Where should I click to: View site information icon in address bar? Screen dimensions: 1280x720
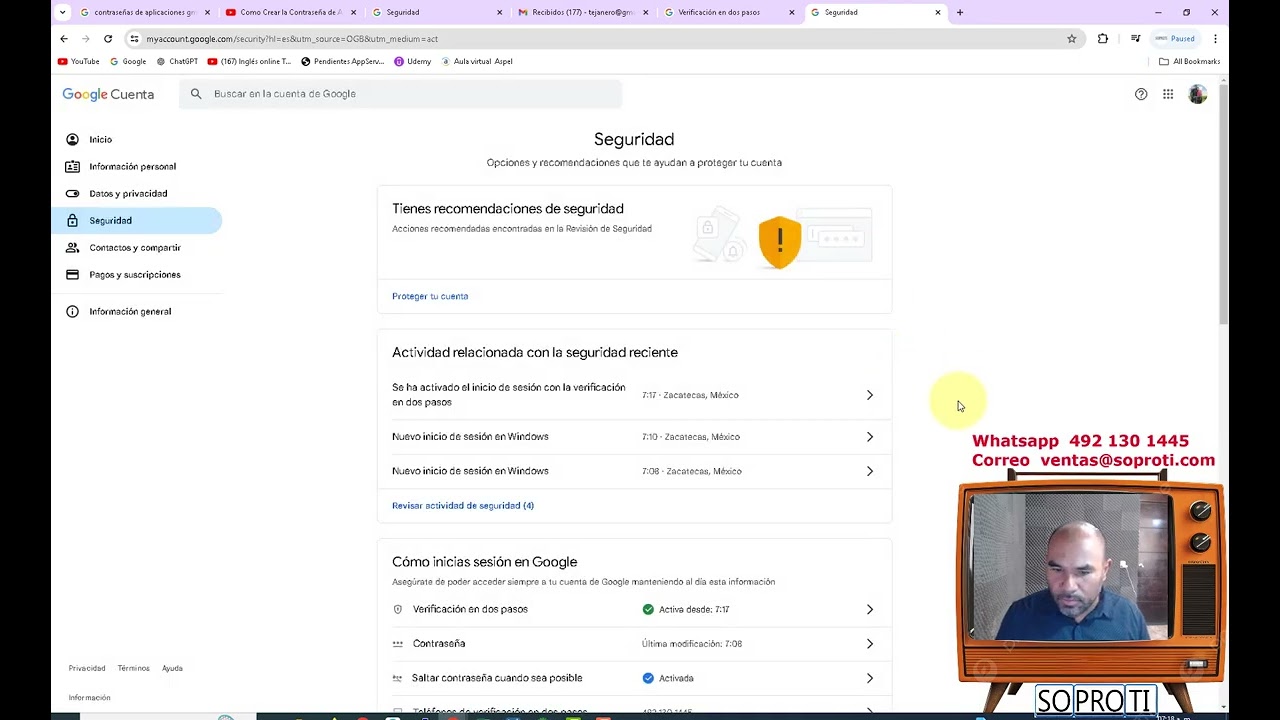coord(134,39)
